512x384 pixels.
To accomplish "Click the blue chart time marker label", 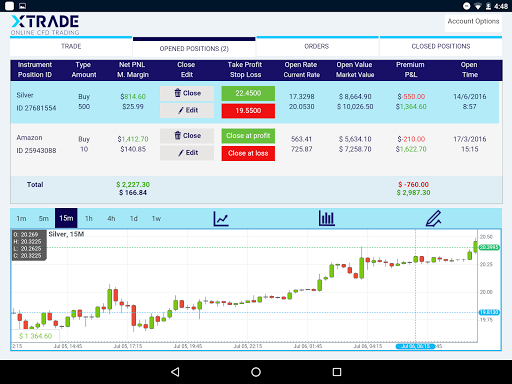I will [x=415, y=346].
